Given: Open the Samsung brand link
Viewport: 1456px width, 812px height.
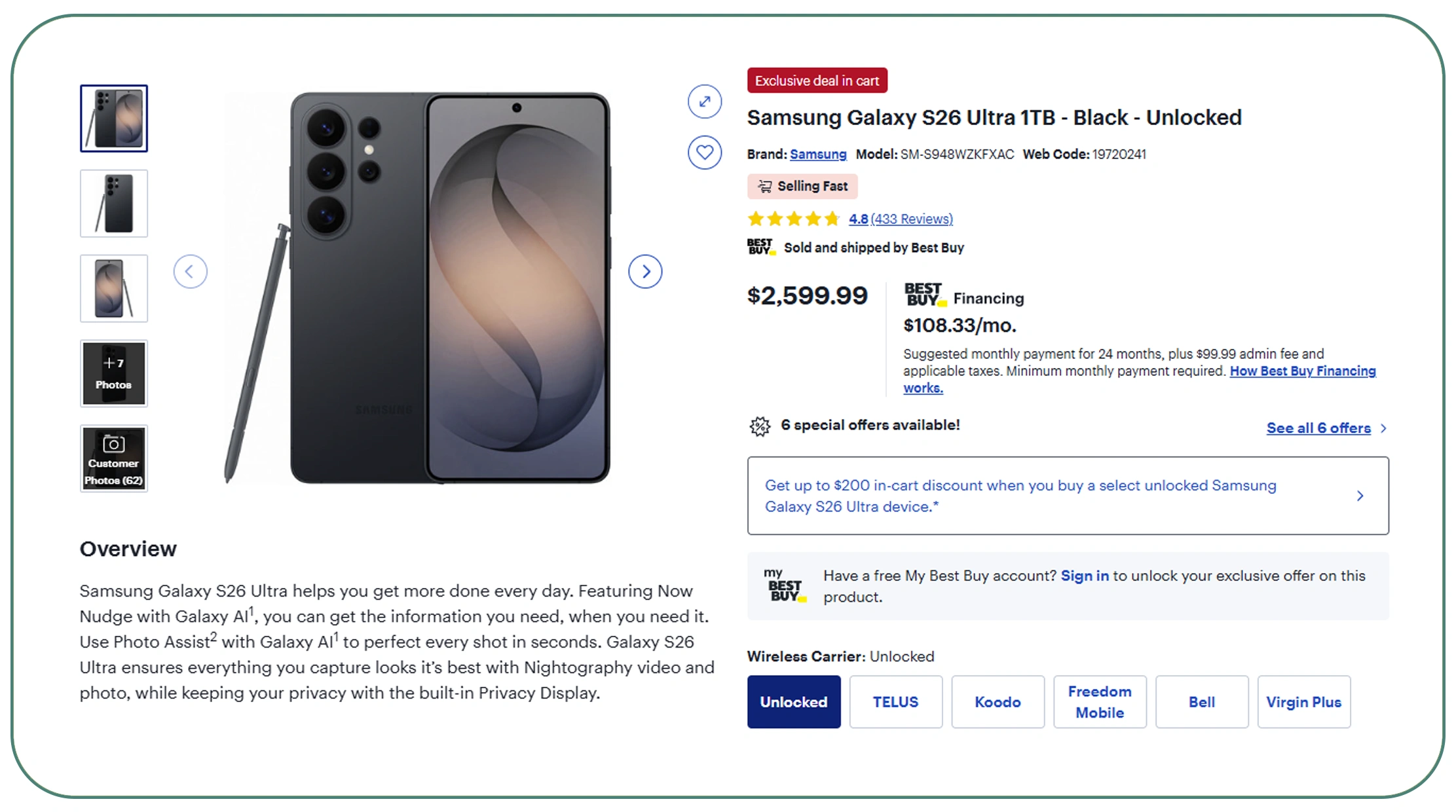Looking at the screenshot, I should [818, 155].
